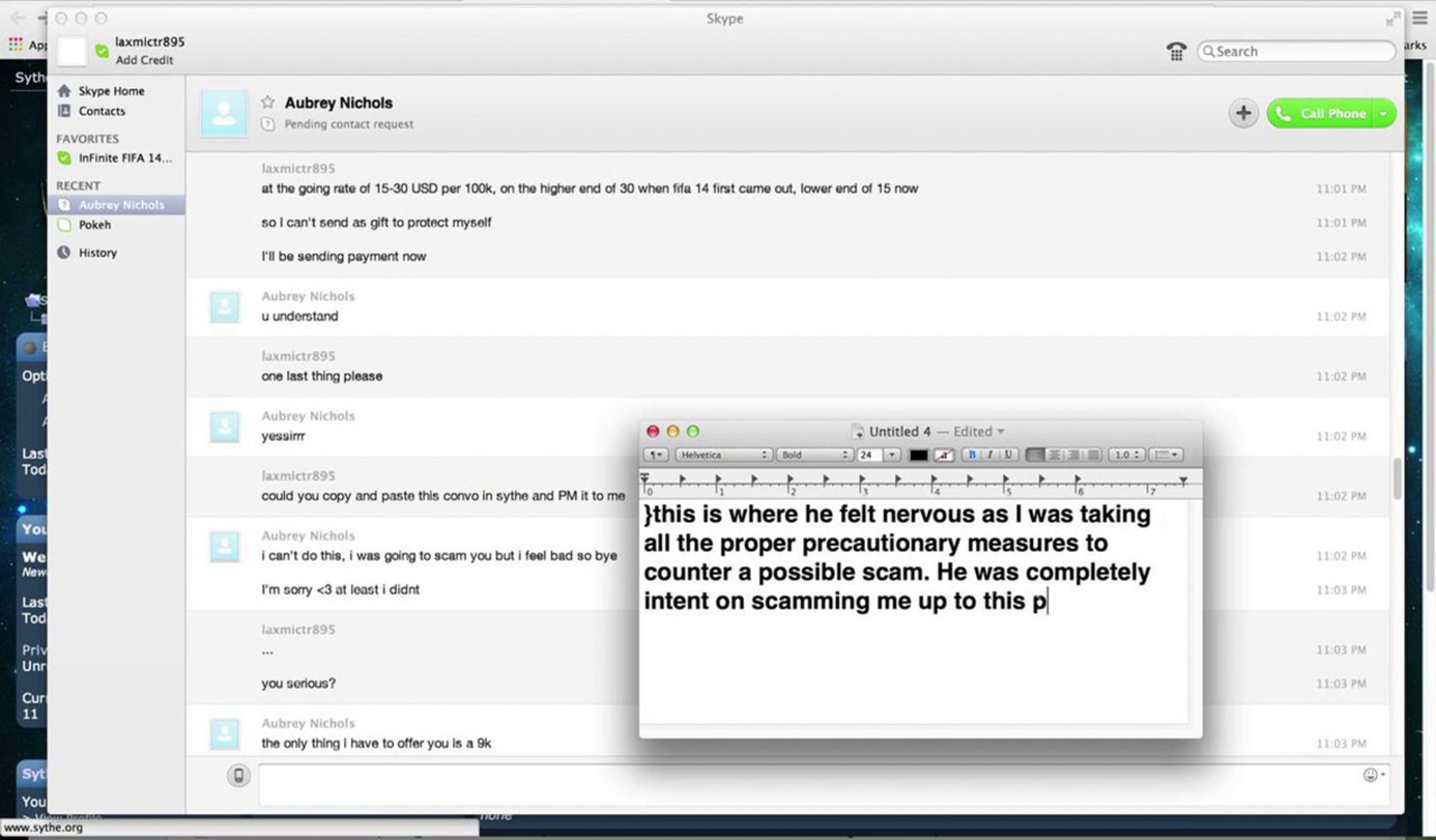This screenshot has width=1436, height=840.
Task: Click Aubrey Nichols' large avatar in conversation header
Action: click(224, 114)
